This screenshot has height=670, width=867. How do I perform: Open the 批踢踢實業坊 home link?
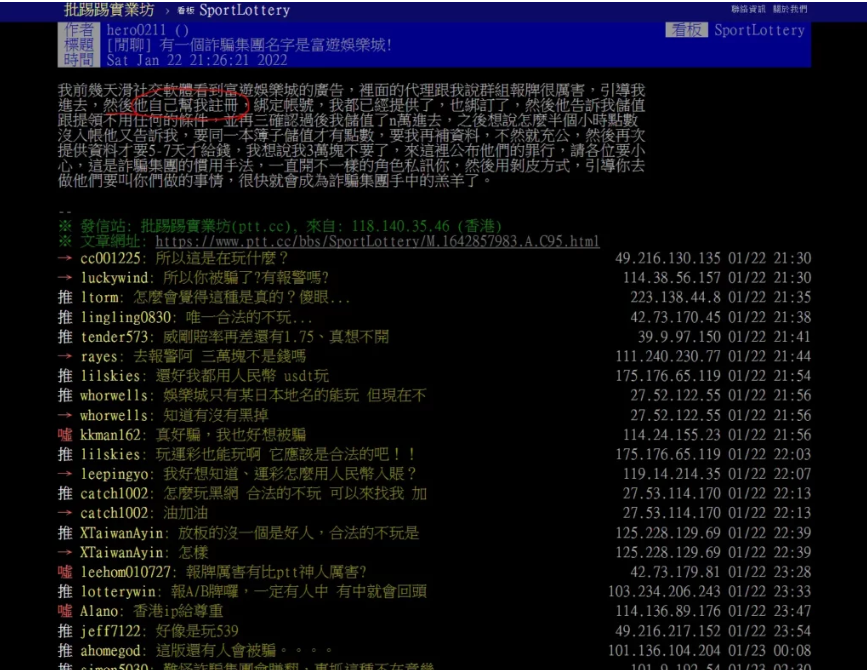point(109,10)
